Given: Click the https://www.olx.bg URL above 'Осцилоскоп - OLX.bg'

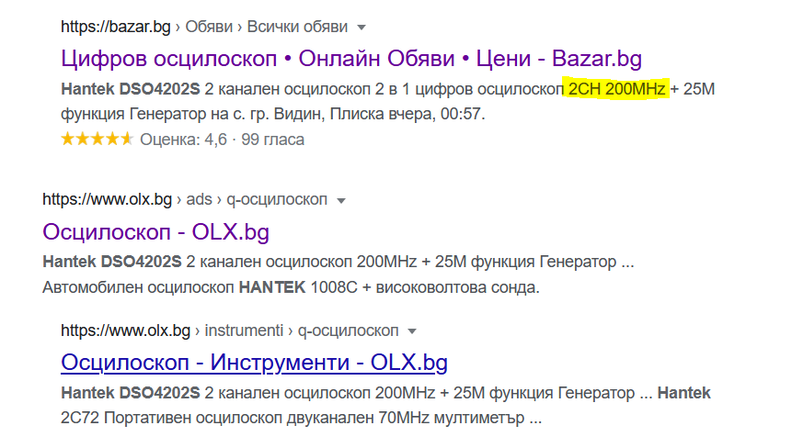Looking at the screenshot, I should click(x=108, y=201).
